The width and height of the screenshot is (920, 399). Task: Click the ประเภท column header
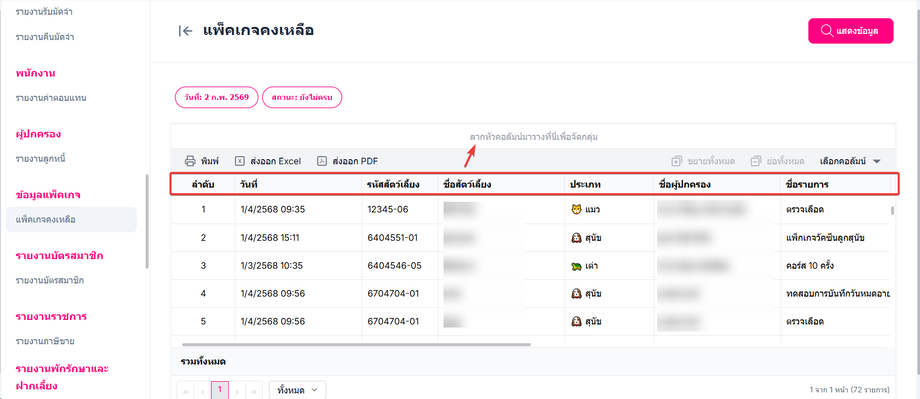pyautogui.click(x=609, y=184)
